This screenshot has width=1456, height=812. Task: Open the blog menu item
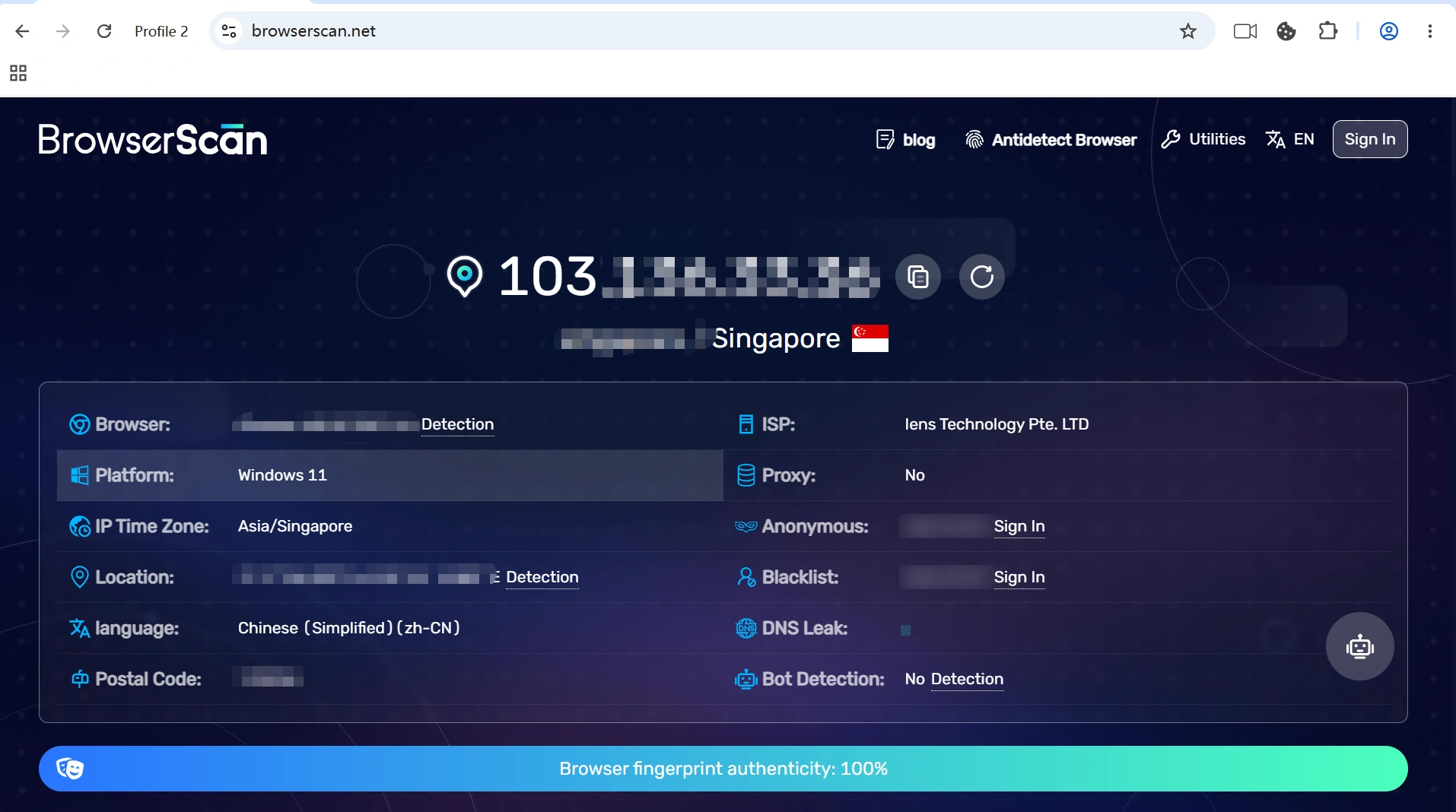click(x=905, y=140)
